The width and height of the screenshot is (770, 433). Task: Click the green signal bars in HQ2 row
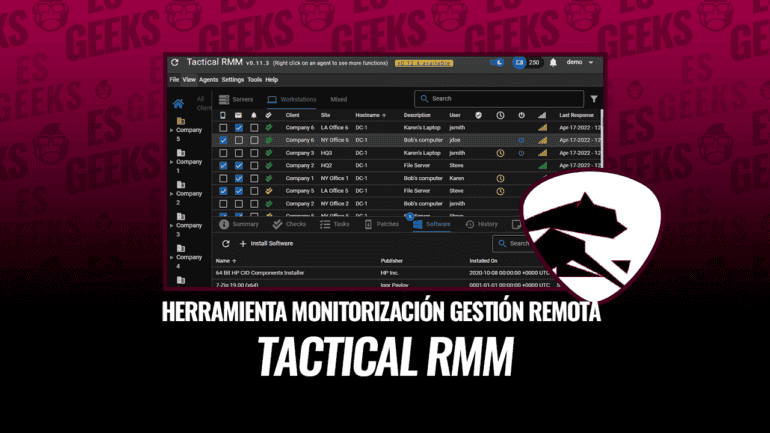point(542,166)
